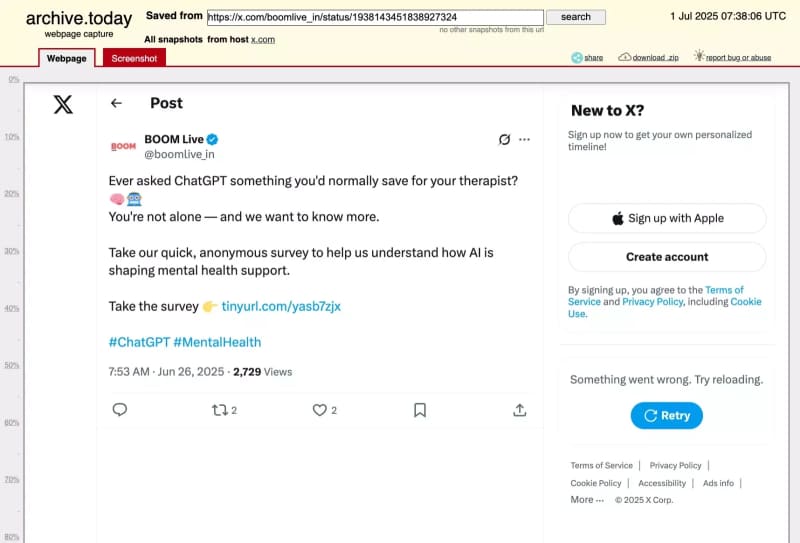Click the archive download .zip icon
800x543 pixels.
(626, 58)
